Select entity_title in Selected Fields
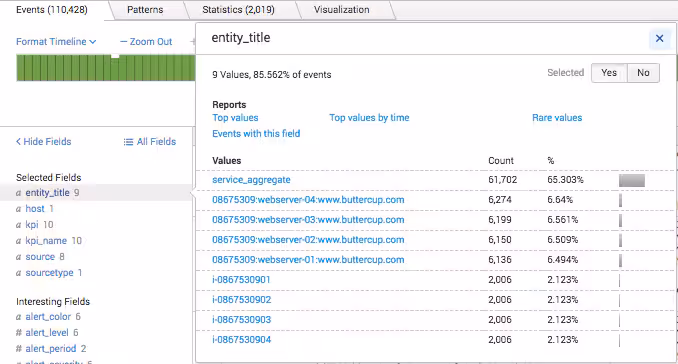The width and height of the screenshot is (678, 364). click(47, 192)
